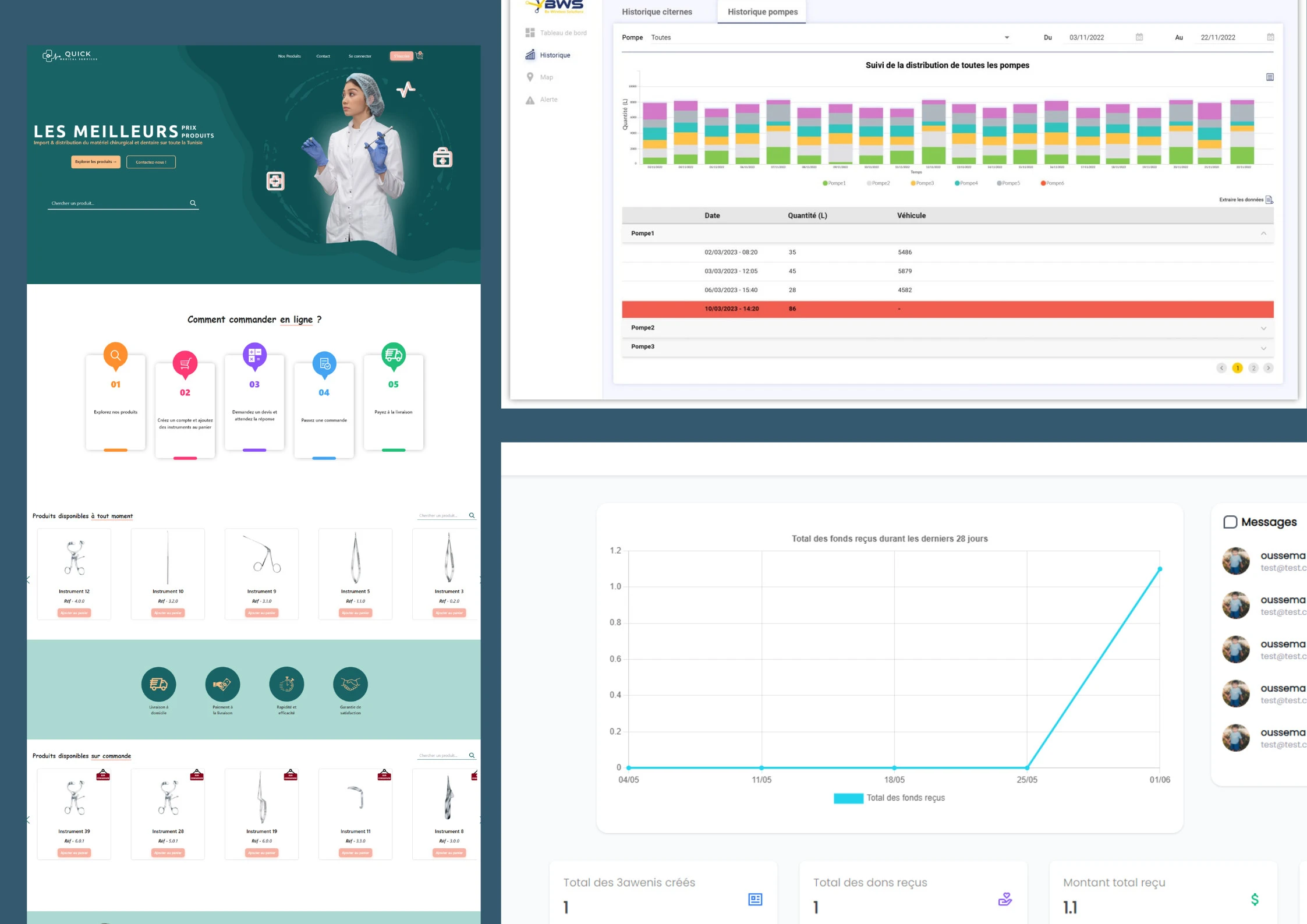Viewport: 1307px width, 924px height.
Task: Toggle Pompe6 series in chart legend
Action: click(1051, 183)
